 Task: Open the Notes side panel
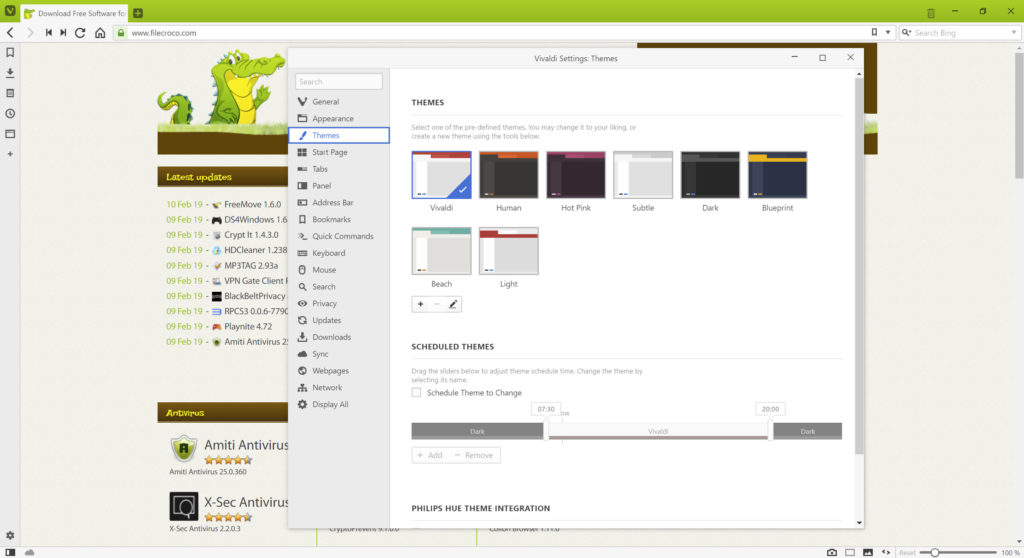pyautogui.click(x=10, y=93)
